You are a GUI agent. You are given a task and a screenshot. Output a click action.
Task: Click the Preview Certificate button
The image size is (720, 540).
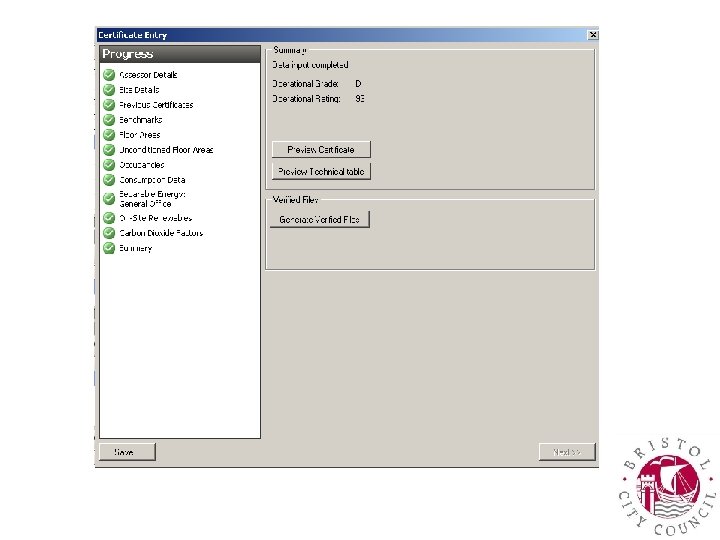click(x=321, y=150)
